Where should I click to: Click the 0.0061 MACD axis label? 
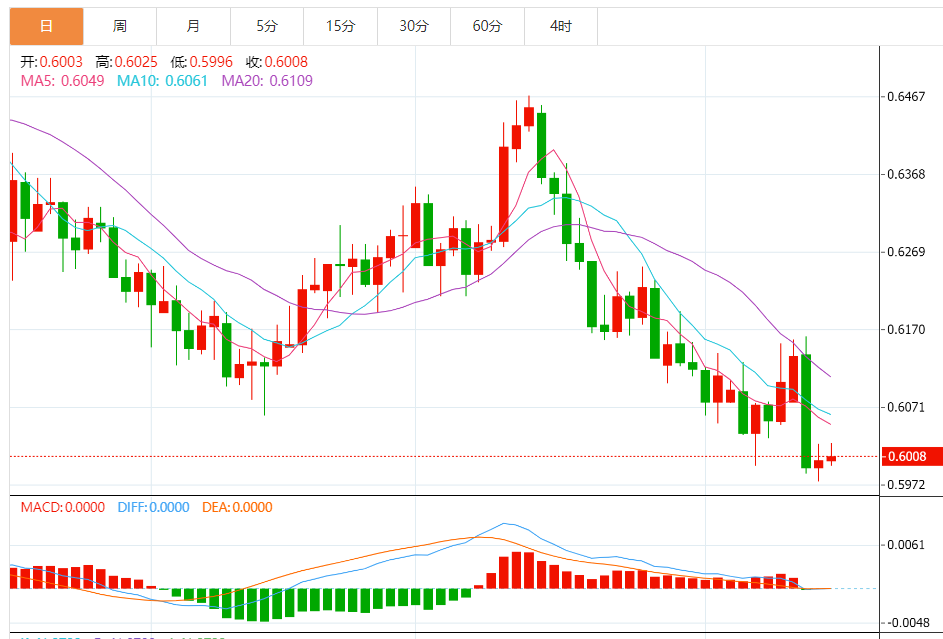pyautogui.click(x=906, y=545)
